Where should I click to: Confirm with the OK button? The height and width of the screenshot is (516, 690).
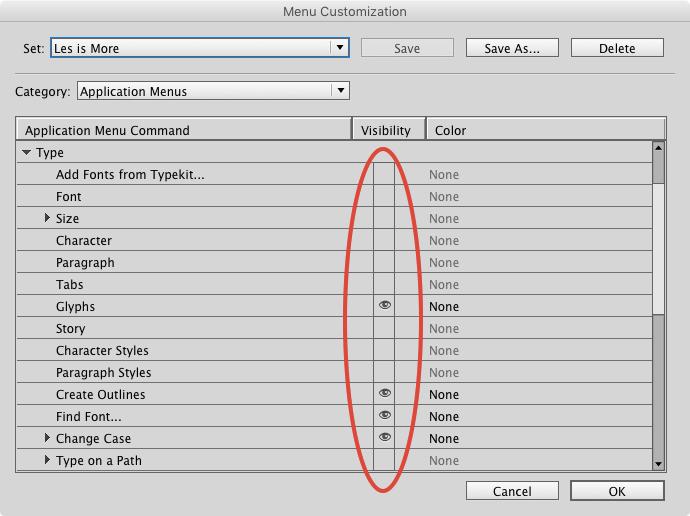(617, 491)
